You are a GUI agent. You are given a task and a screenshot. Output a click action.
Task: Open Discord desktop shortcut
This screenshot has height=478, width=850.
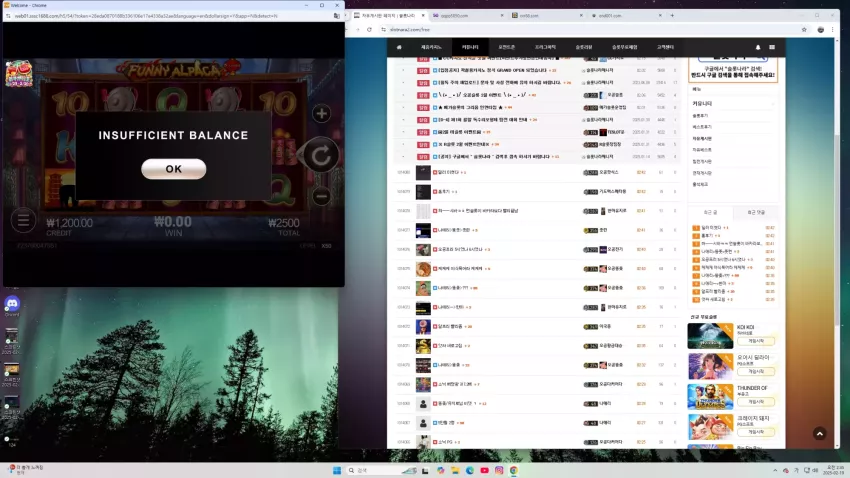click(12, 306)
